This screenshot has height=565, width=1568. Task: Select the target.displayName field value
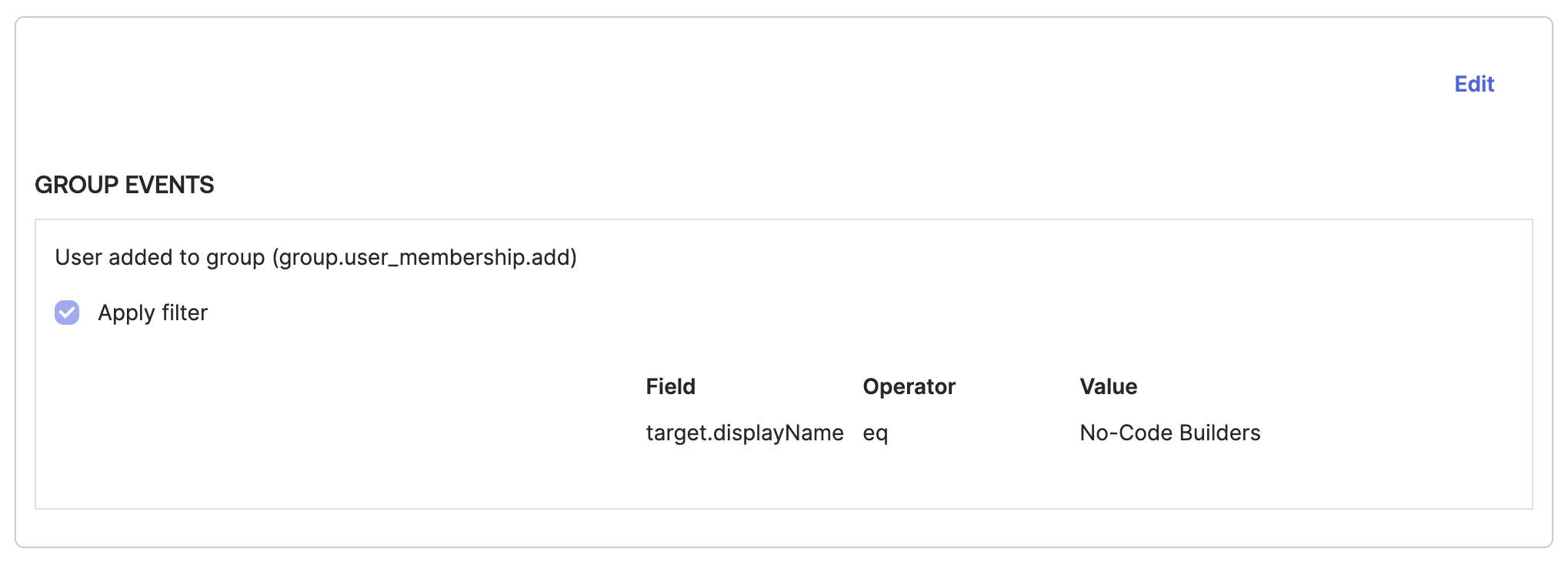745,433
